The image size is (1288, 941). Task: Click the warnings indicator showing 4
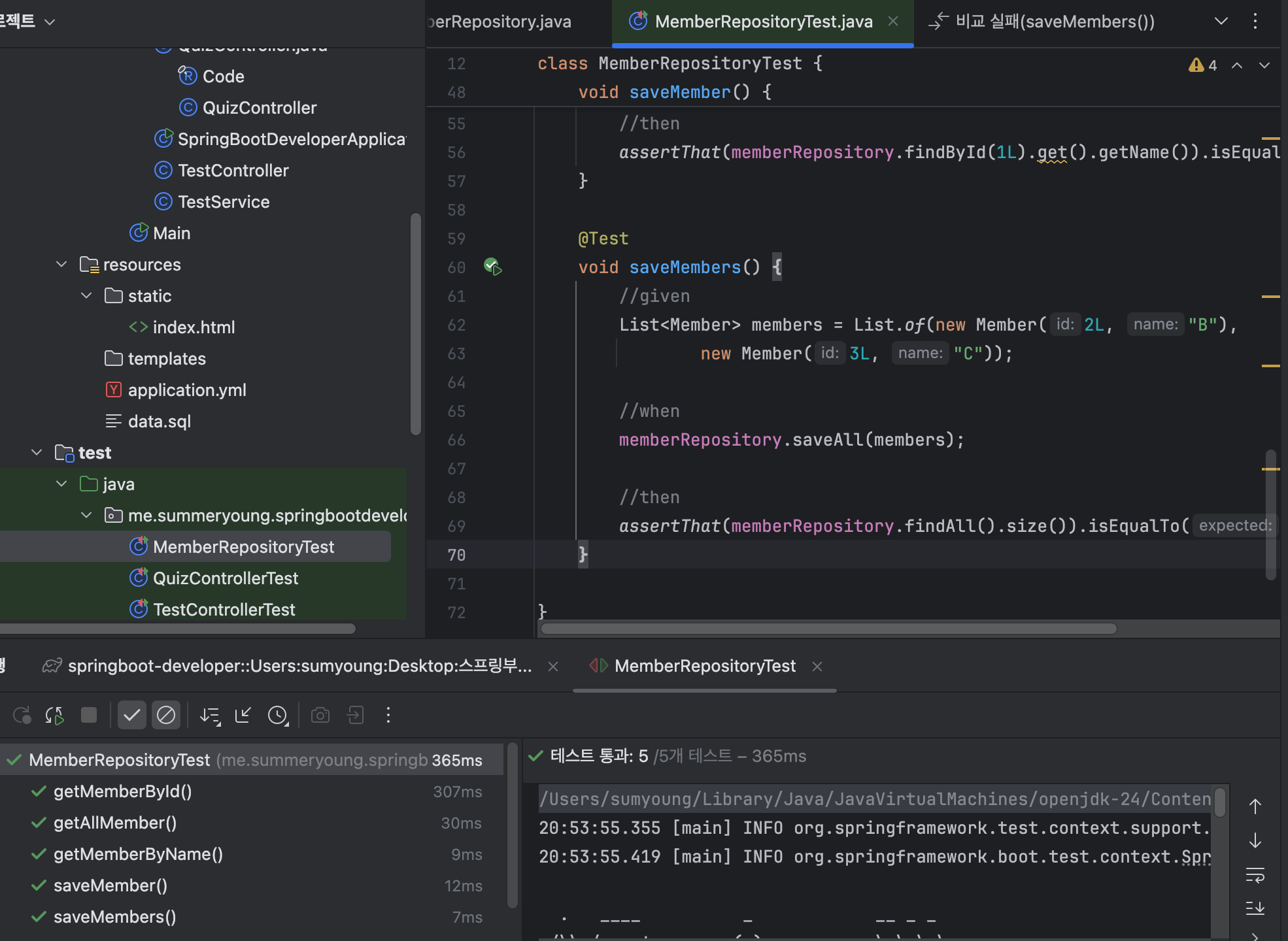click(1202, 65)
